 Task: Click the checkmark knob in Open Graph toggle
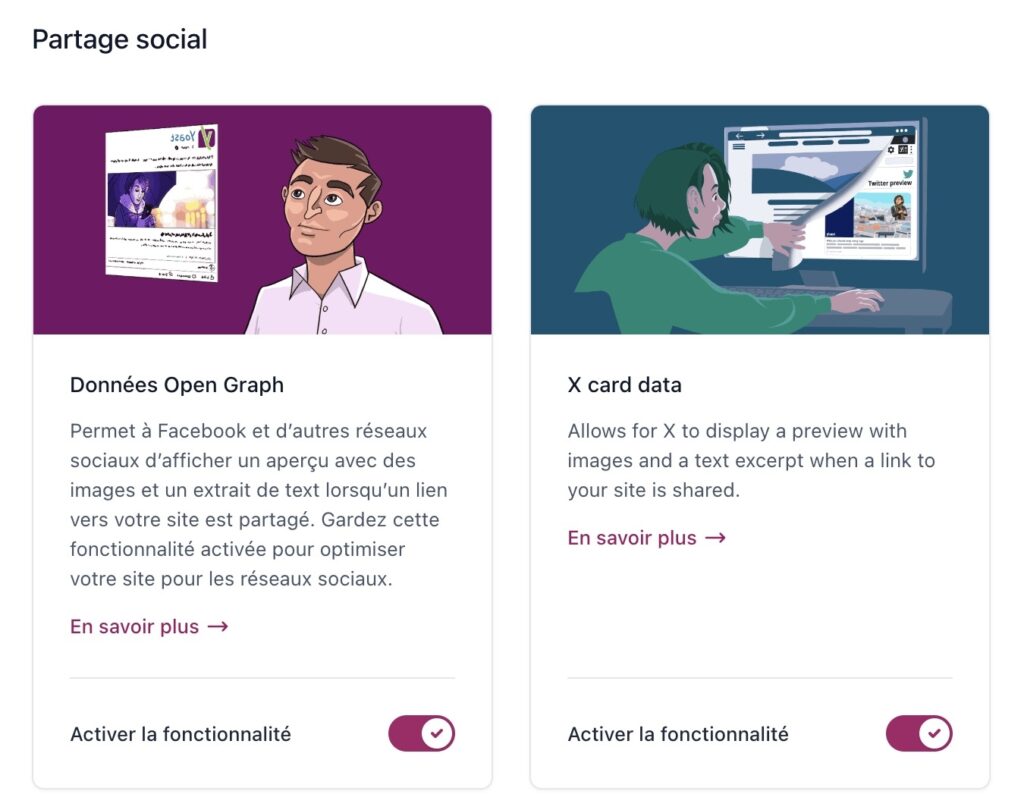(437, 733)
